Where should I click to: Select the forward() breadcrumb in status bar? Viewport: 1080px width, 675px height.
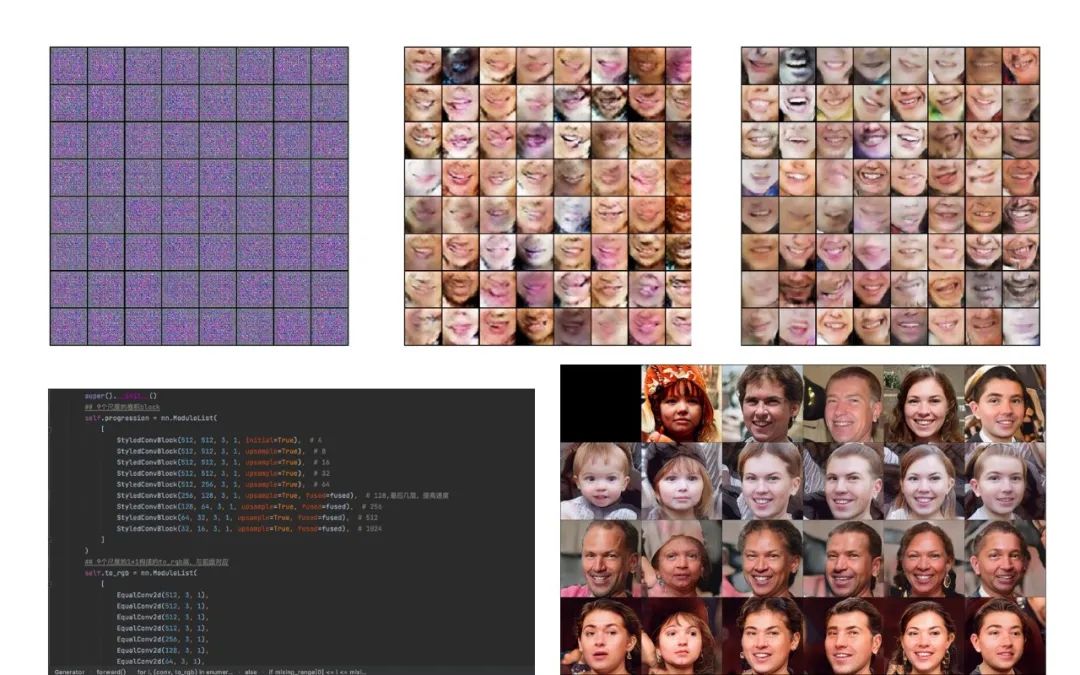(x=111, y=672)
